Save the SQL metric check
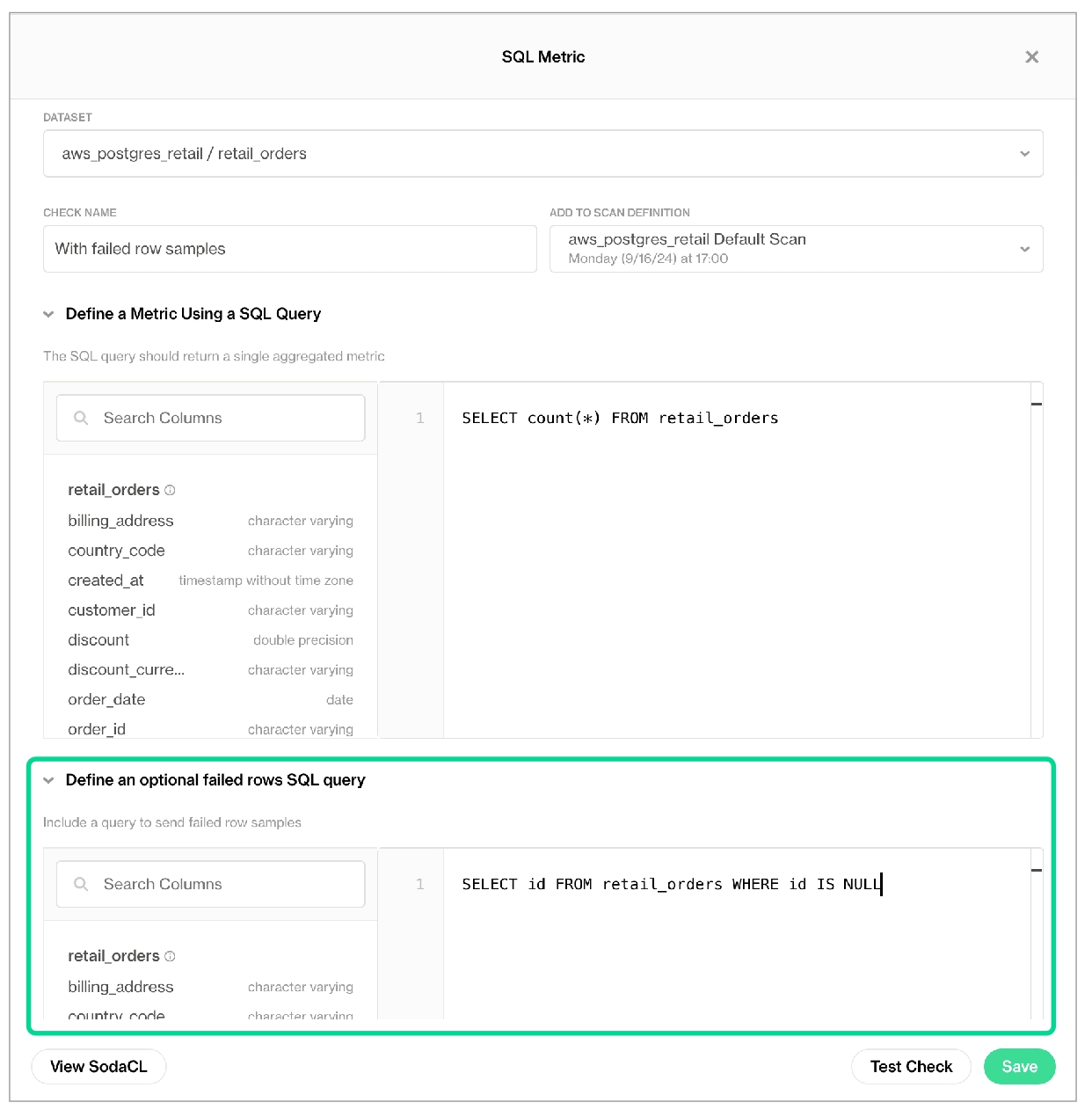Viewport: 1092px width, 1117px height. click(1019, 1067)
